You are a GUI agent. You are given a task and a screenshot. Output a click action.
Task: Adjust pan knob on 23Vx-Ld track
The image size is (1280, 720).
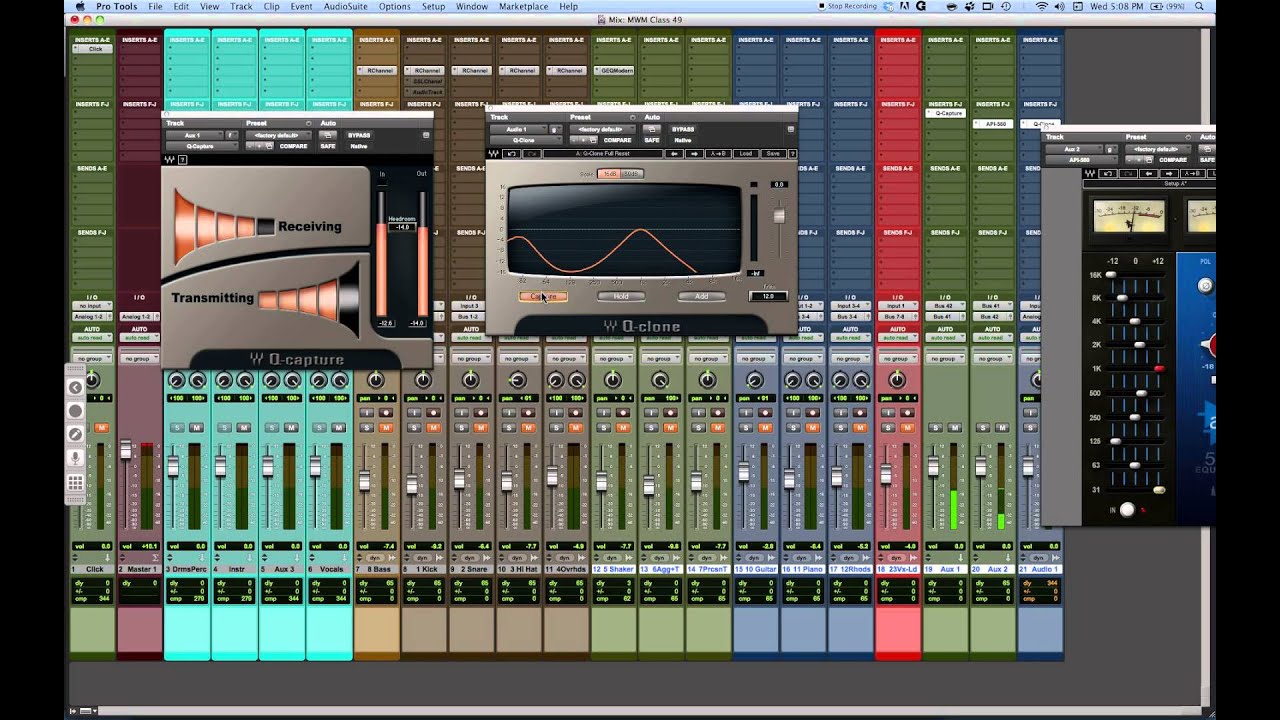898,380
